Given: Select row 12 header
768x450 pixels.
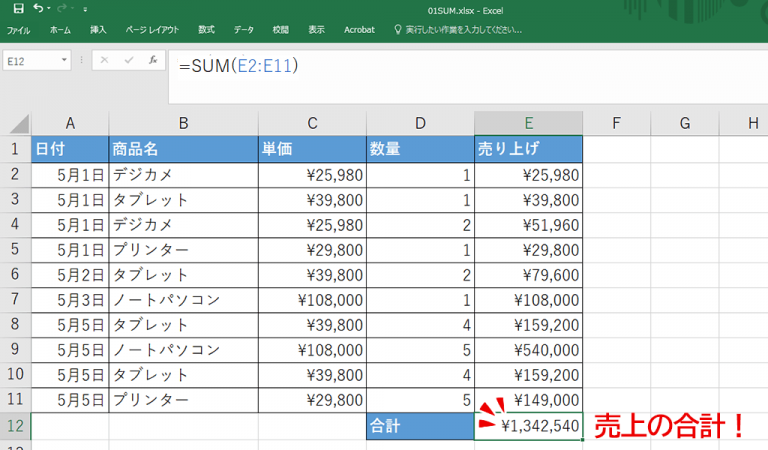Looking at the screenshot, I should click(x=15, y=426).
